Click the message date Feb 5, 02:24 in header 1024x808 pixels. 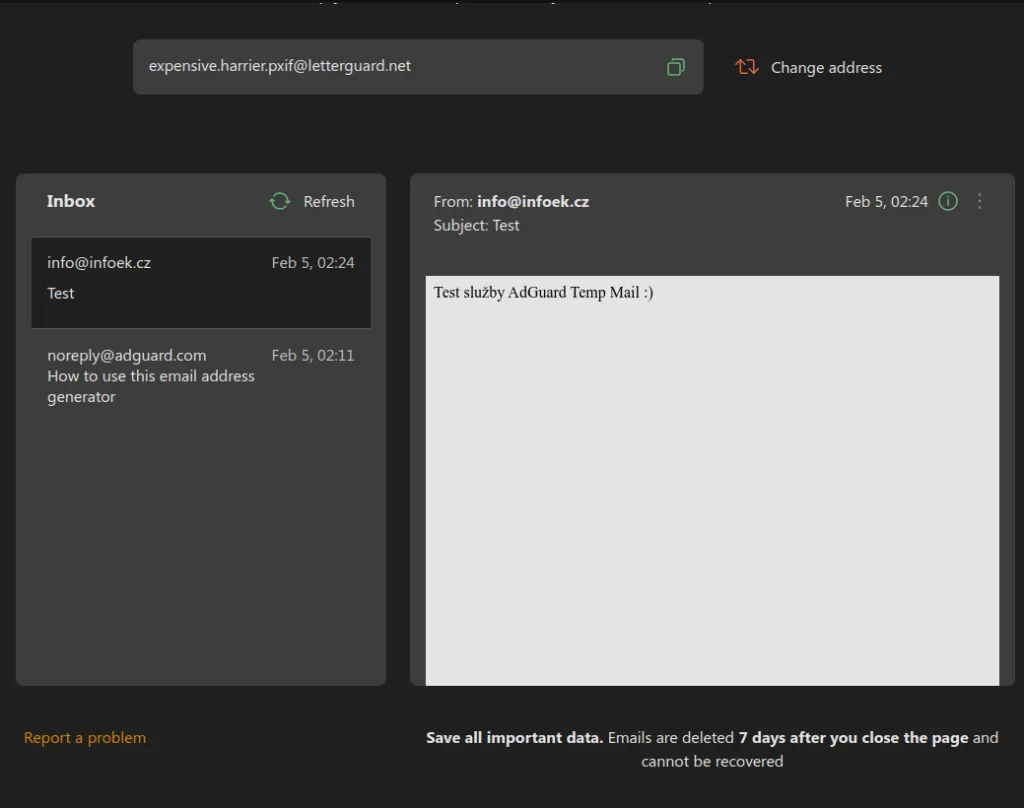tap(886, 202)
